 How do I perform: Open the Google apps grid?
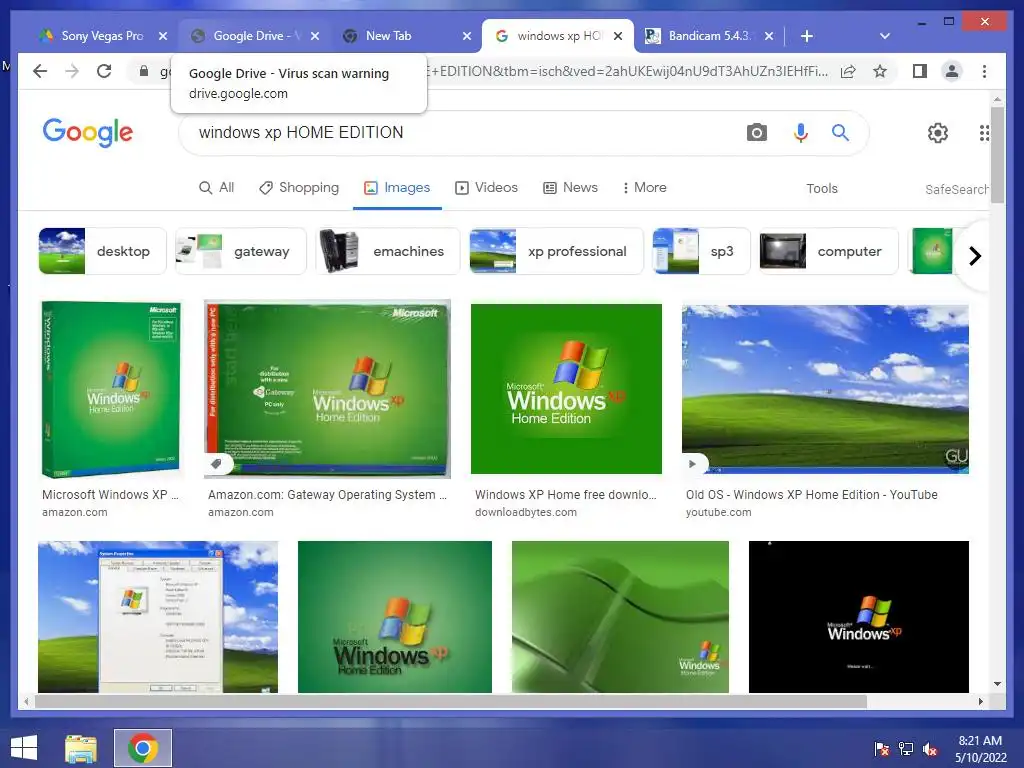(x=984, y=133)
